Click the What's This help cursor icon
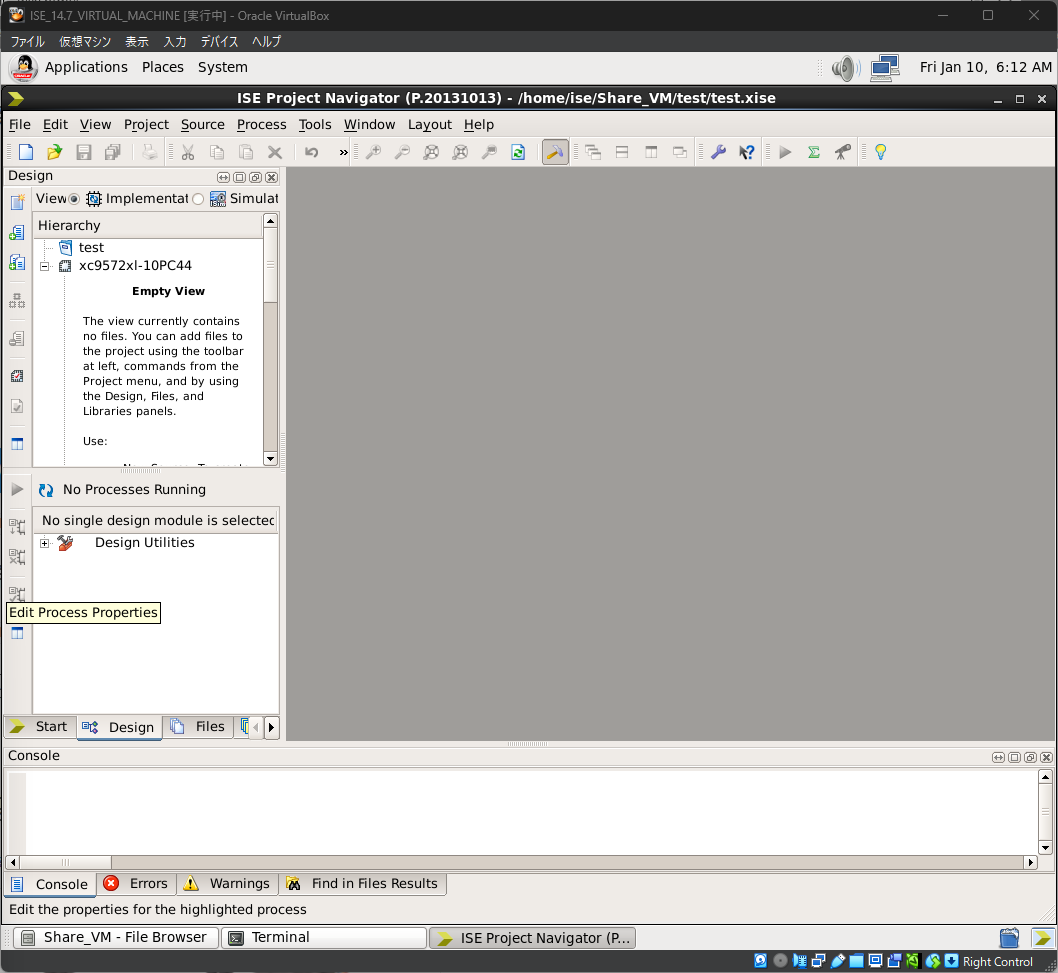1058x973 pixels. click(x=747, y=152)
